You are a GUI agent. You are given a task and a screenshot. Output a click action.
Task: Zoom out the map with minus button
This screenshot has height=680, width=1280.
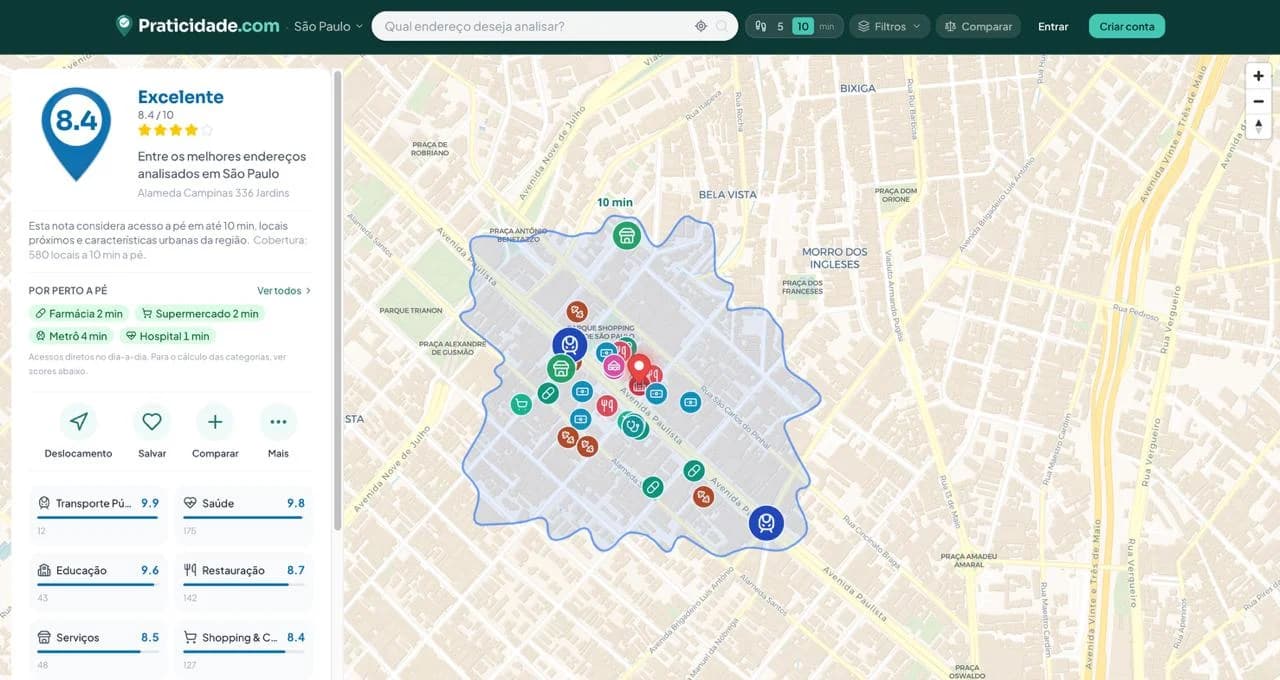[1258, 101]
